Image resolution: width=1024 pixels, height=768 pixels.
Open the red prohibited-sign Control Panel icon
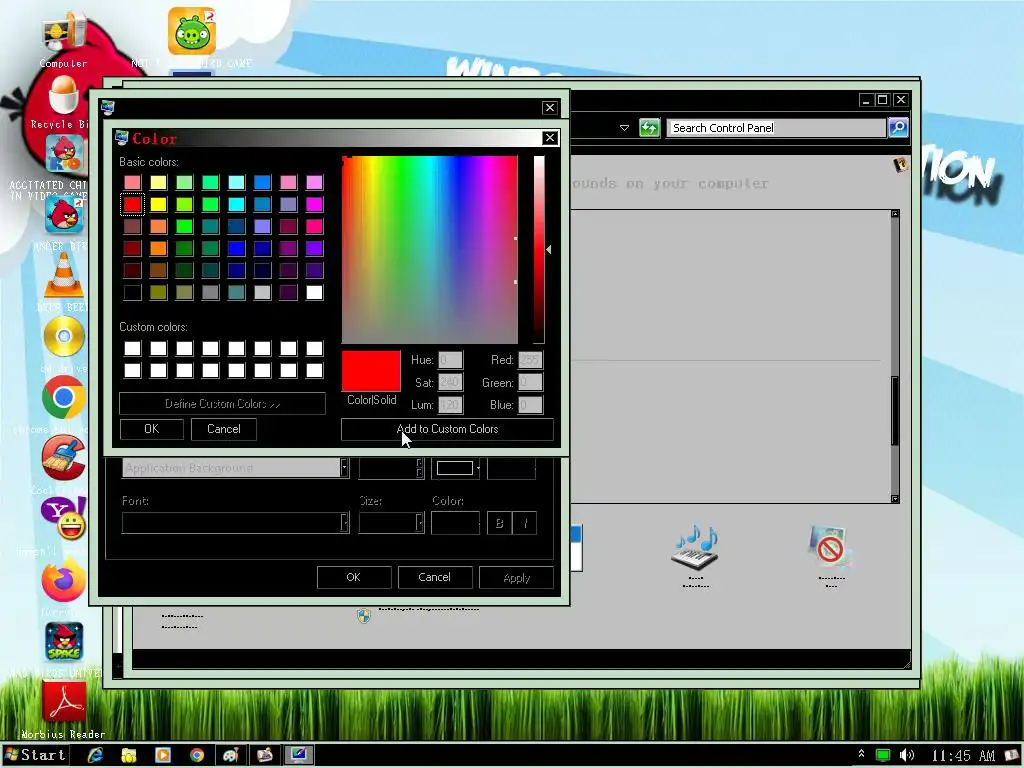(x=829, y=546)
